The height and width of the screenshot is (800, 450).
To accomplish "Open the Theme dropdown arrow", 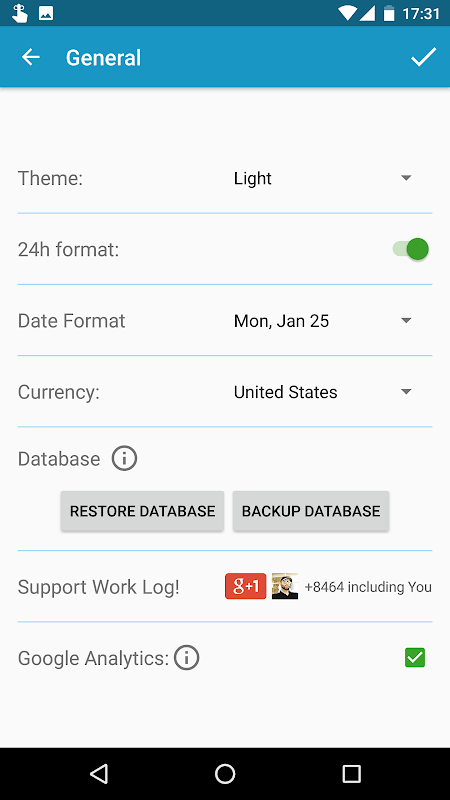I will pyautogui.click(x=406, y=178).
